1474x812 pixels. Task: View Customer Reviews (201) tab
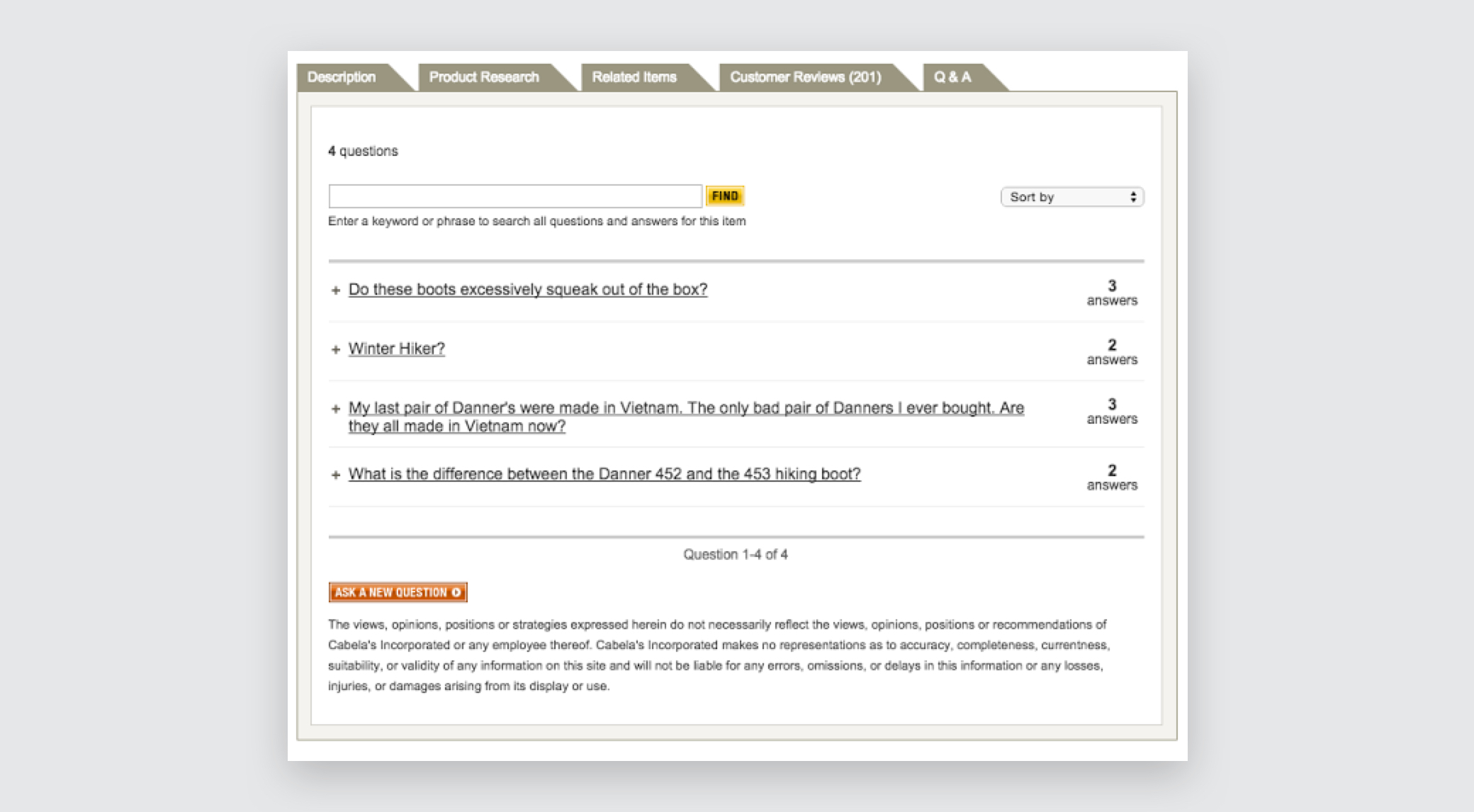click(x=806, y=78)
